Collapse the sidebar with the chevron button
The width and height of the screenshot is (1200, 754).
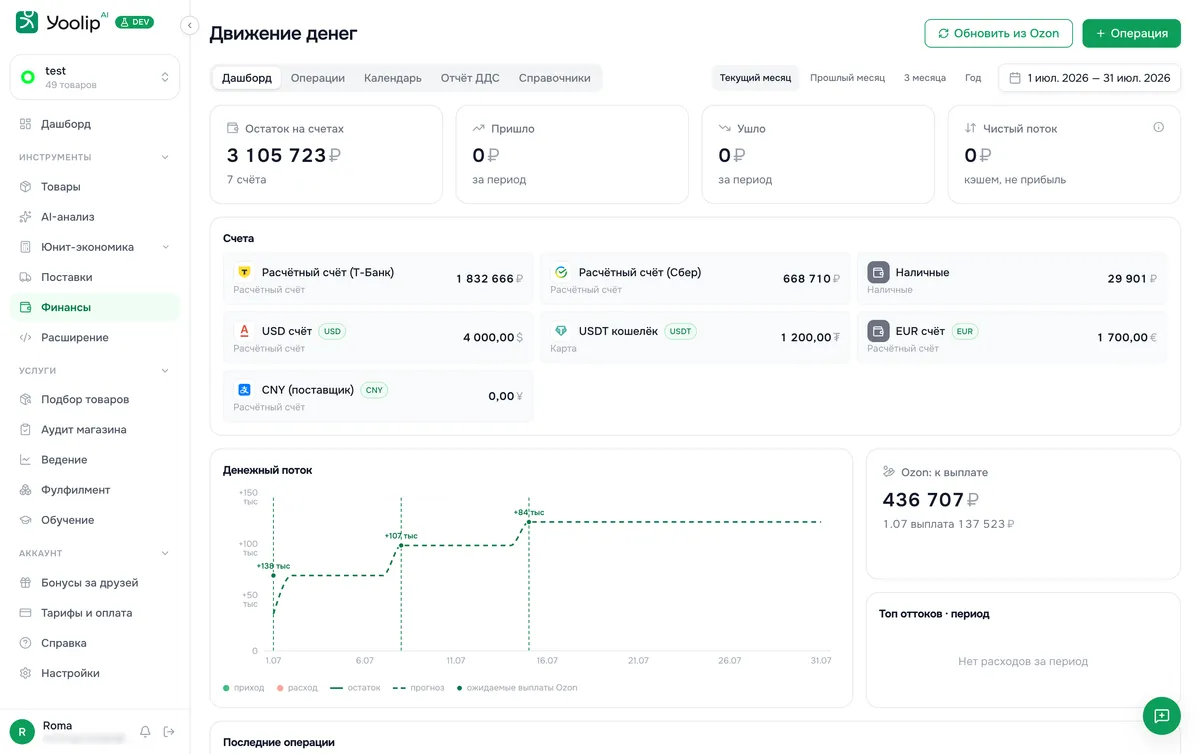click(x=189, y=26)
